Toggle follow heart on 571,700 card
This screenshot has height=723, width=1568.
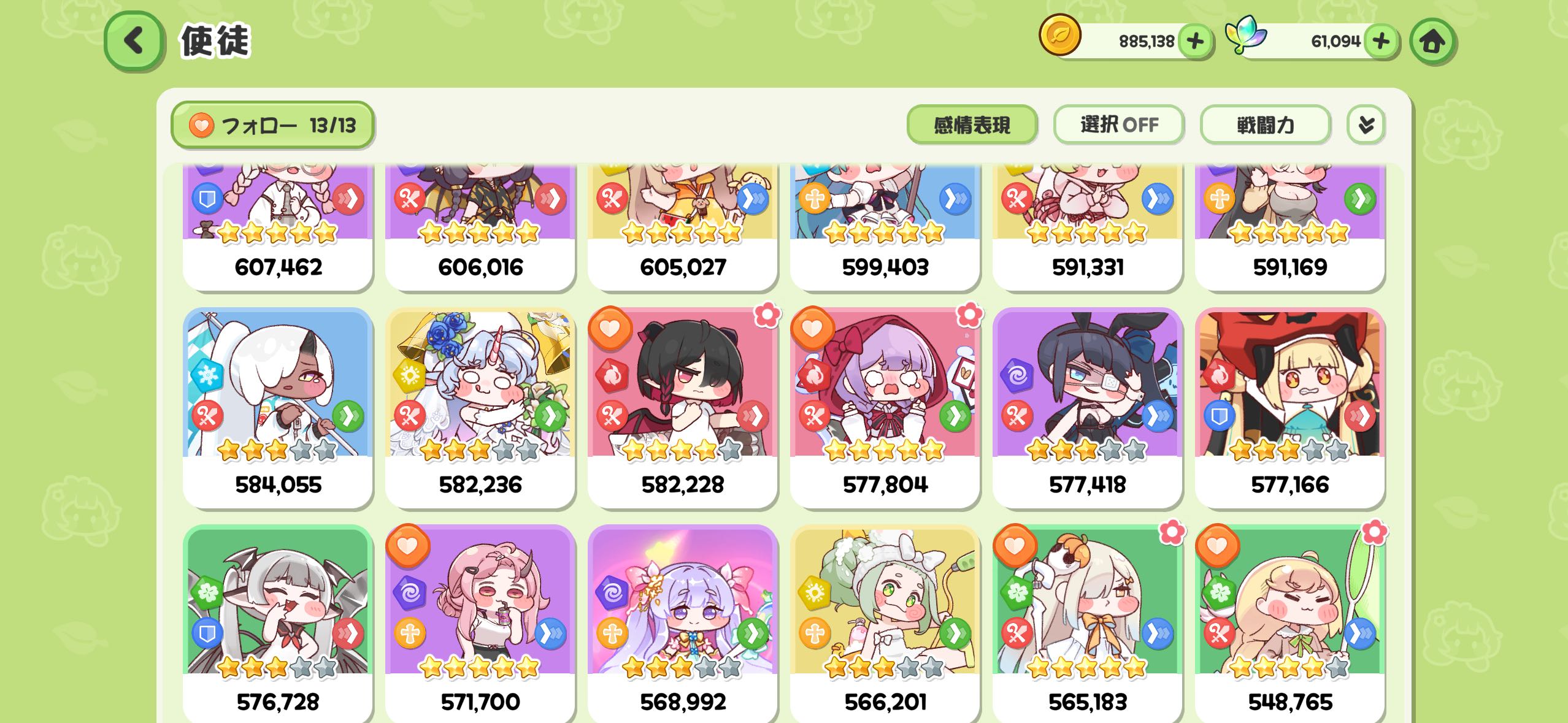pyautogui.click(x=407, y=546)
